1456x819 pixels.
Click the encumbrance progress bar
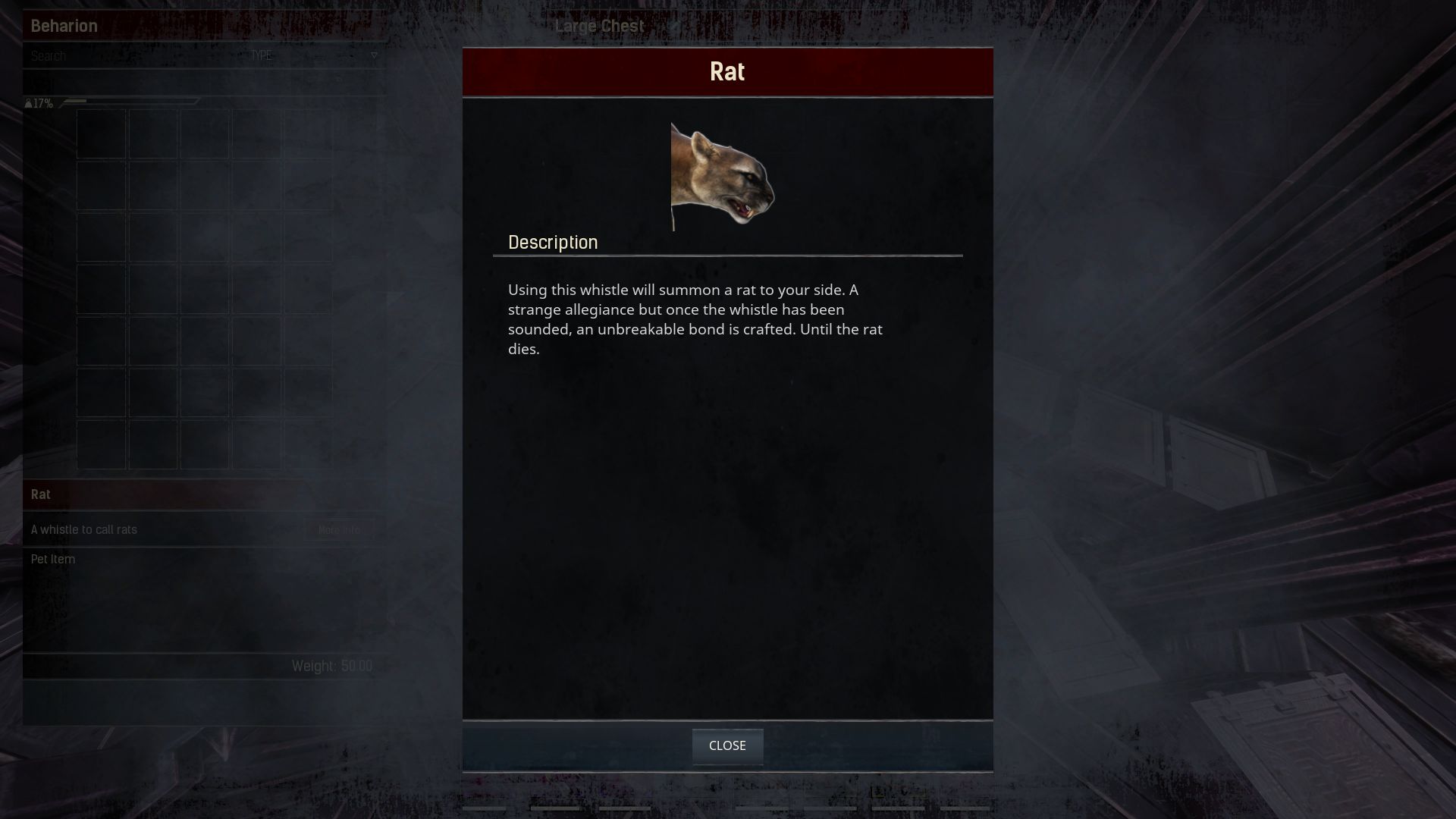[x=130, y=101]
